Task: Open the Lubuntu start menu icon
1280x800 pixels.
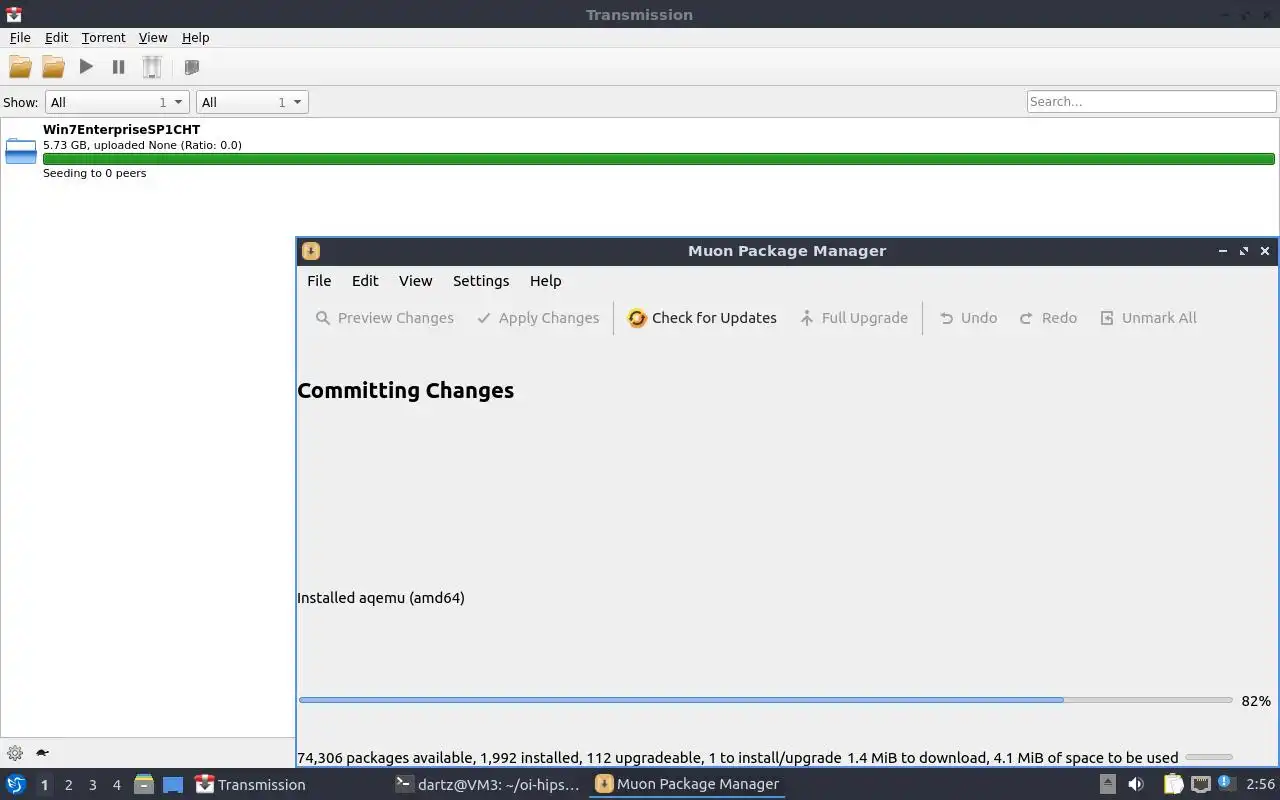Action: tap(15, 785)
